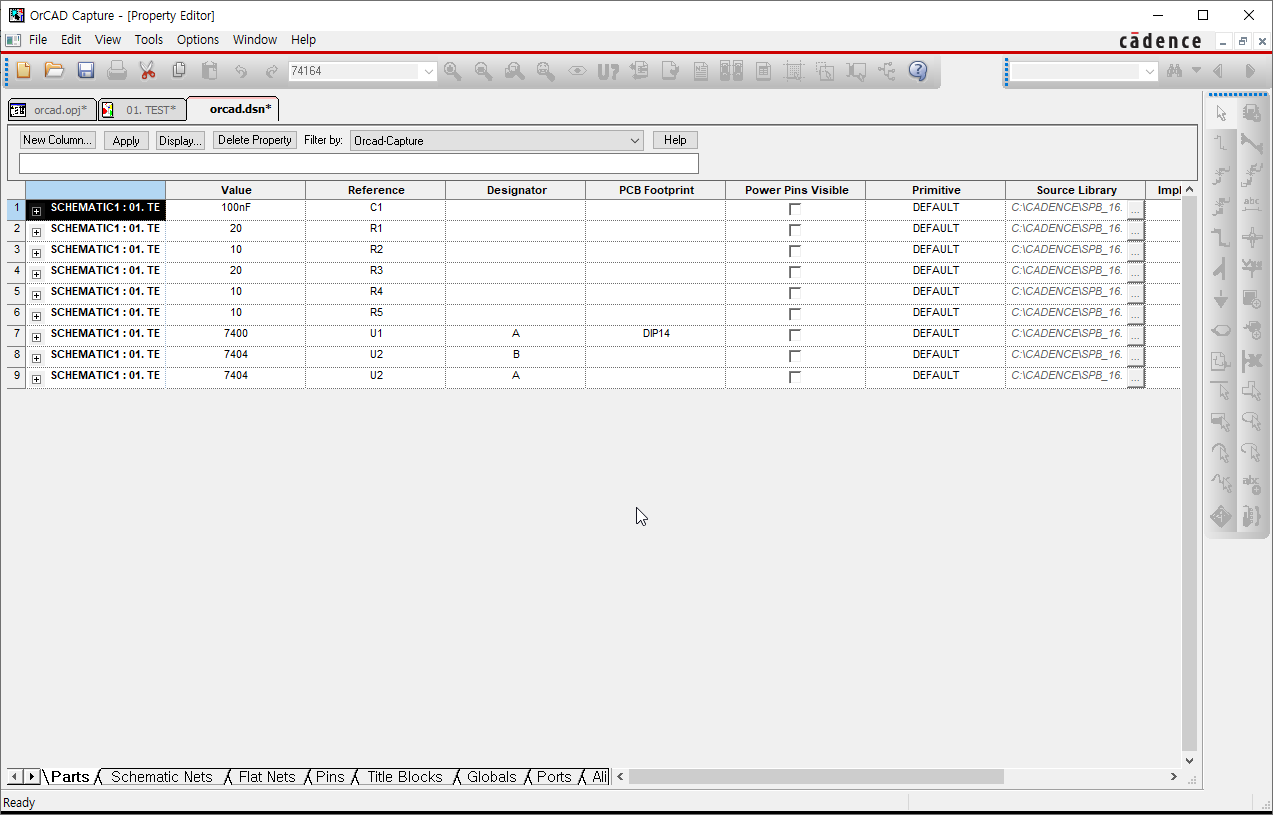Switch to the orcad.opj* document tab
The image size is (1273, 815).
click(52, 110)
